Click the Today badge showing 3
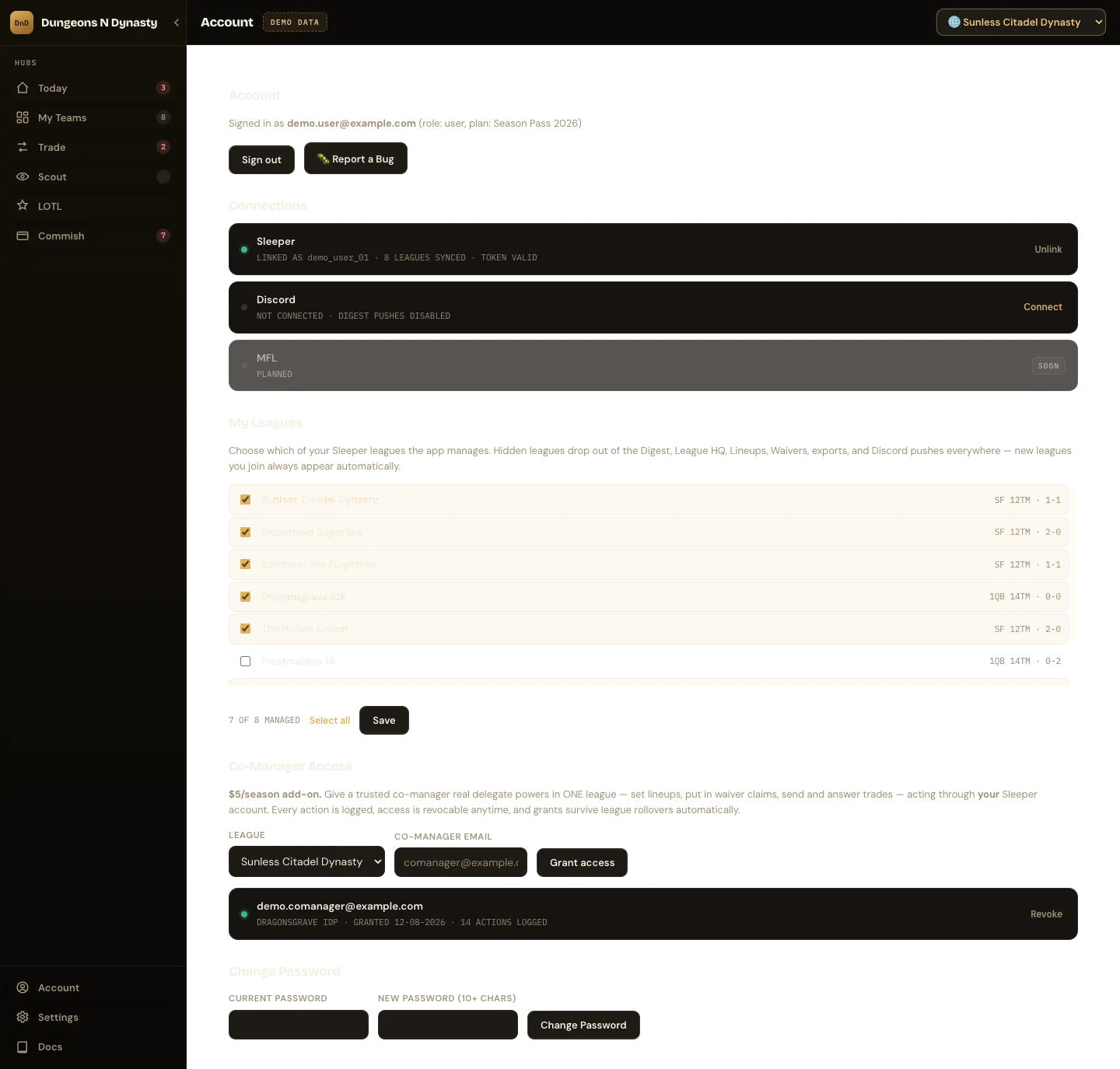The height and width of the screenshot is (1069, 1120). point(163,88)
